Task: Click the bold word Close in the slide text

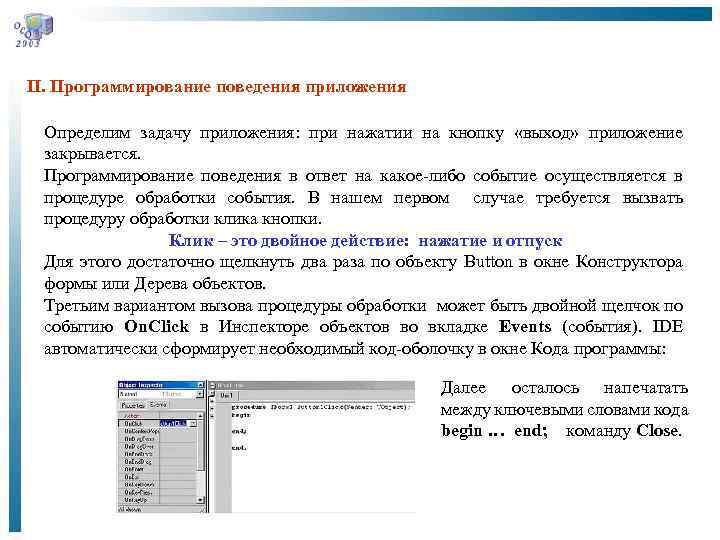Action: [x=657, y=431]
